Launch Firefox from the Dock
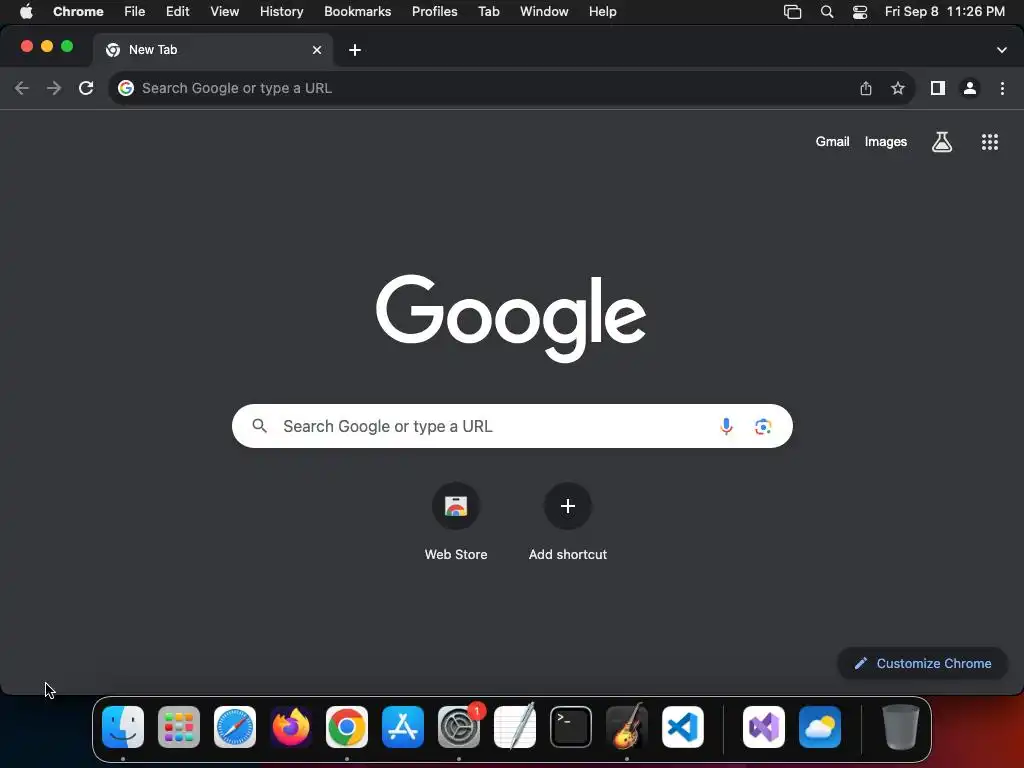The width and height of the screenshot is (1024, 768). [x=291, y=727]
